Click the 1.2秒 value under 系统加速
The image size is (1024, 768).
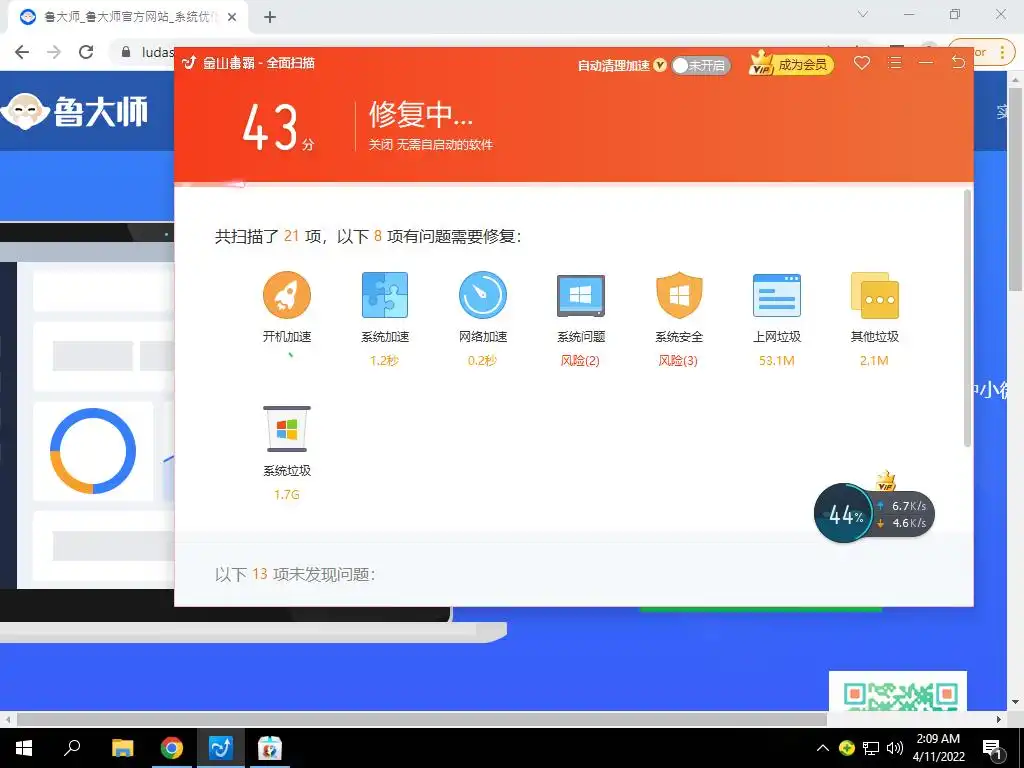(384, 360)
